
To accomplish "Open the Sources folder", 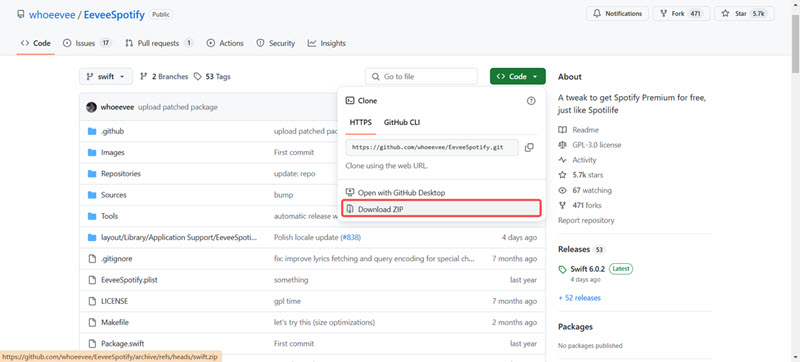I will 113,195.
